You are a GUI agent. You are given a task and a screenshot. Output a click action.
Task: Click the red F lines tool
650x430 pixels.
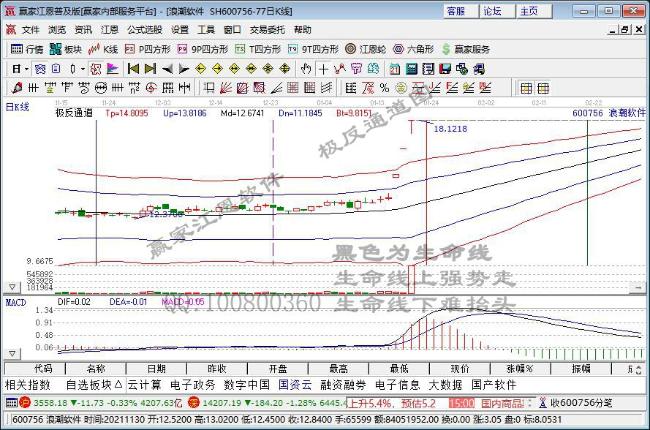[451, 88]
